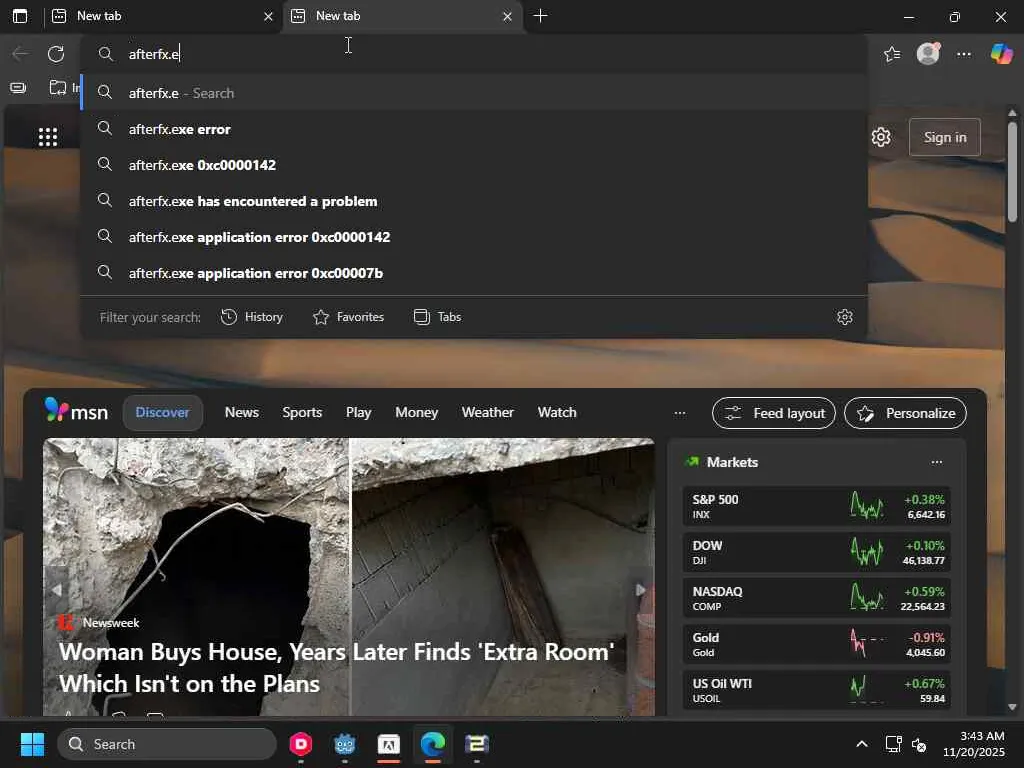Click the Sign in button

pos(944,137)
